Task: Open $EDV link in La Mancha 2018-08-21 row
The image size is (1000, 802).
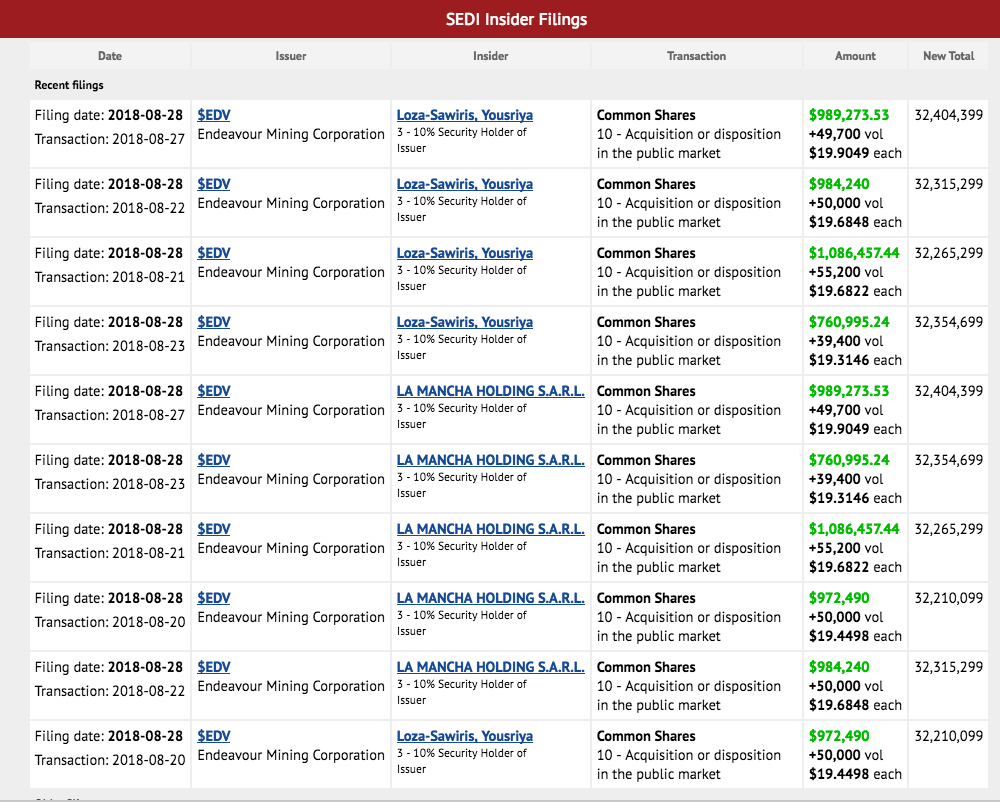Action: 214,529
